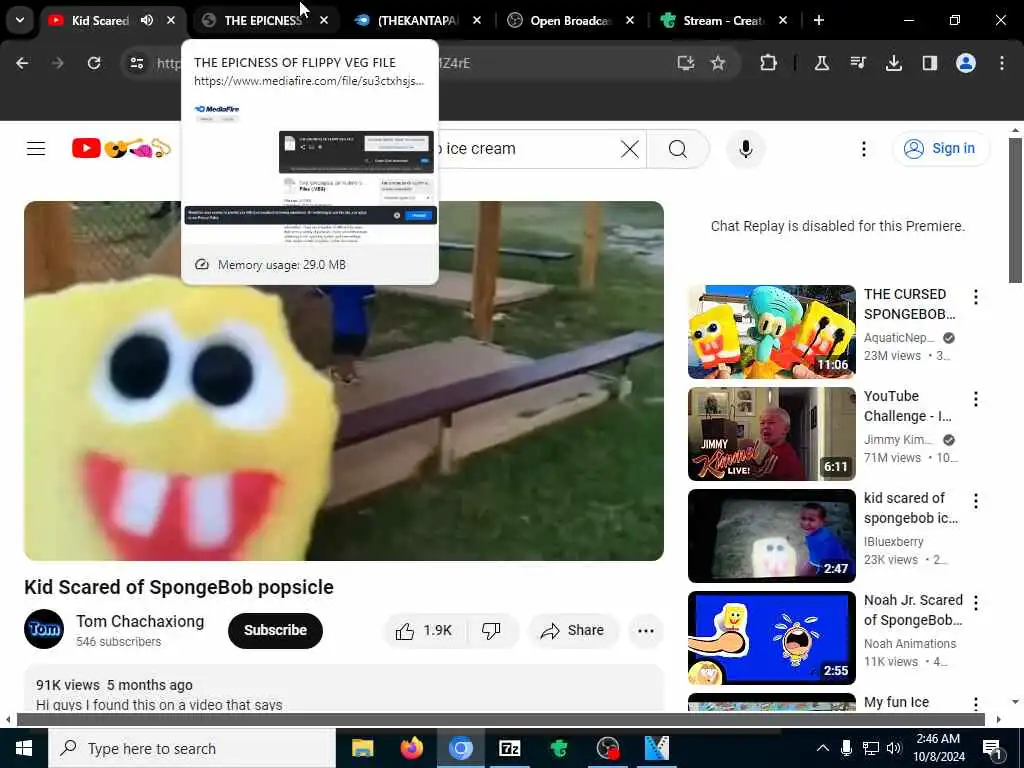Search with voice microphone button
Viewport: 1024px width, 768px height.
coord(745,149)
